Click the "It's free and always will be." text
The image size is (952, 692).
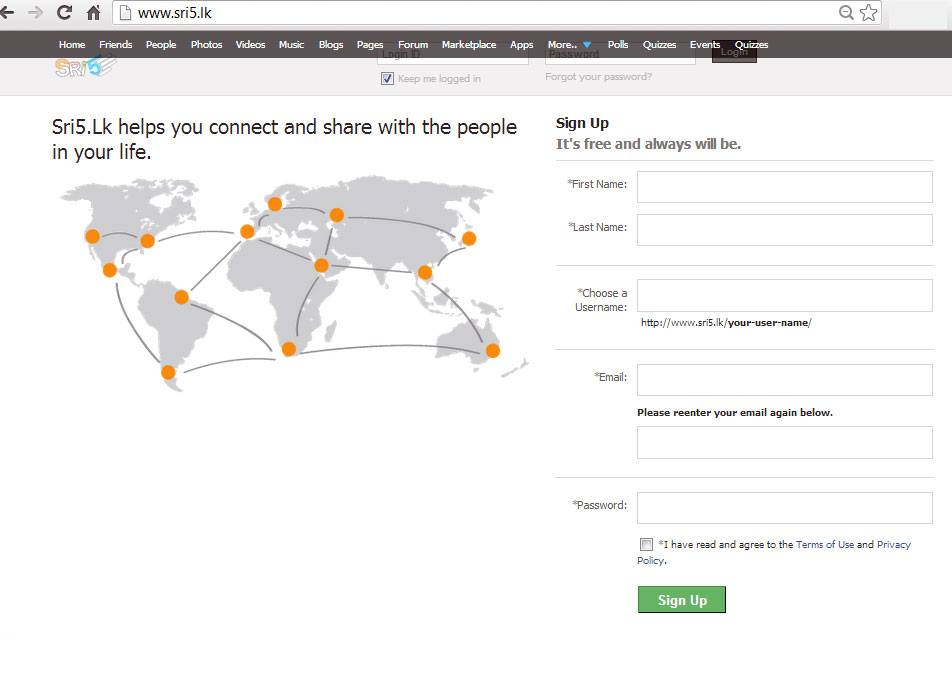(x=648, y=144)
